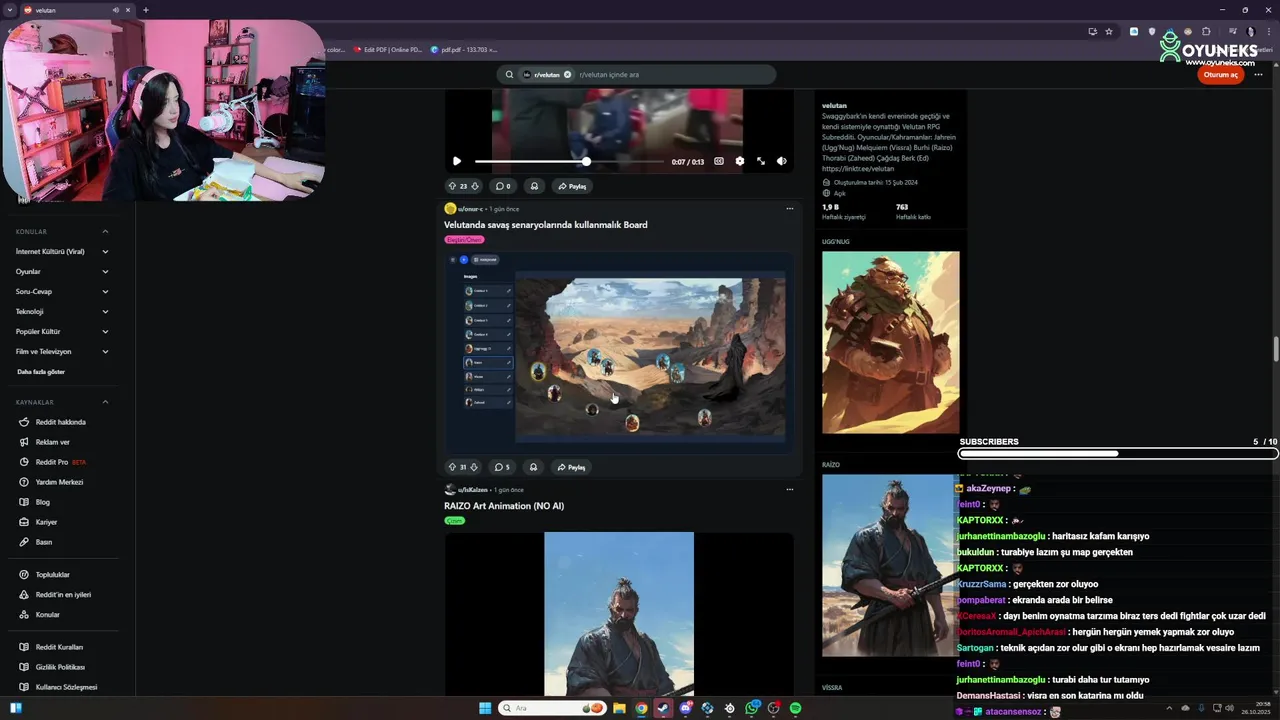
Task: Upvote the post with 23 votes
Action: pos(452,186)
